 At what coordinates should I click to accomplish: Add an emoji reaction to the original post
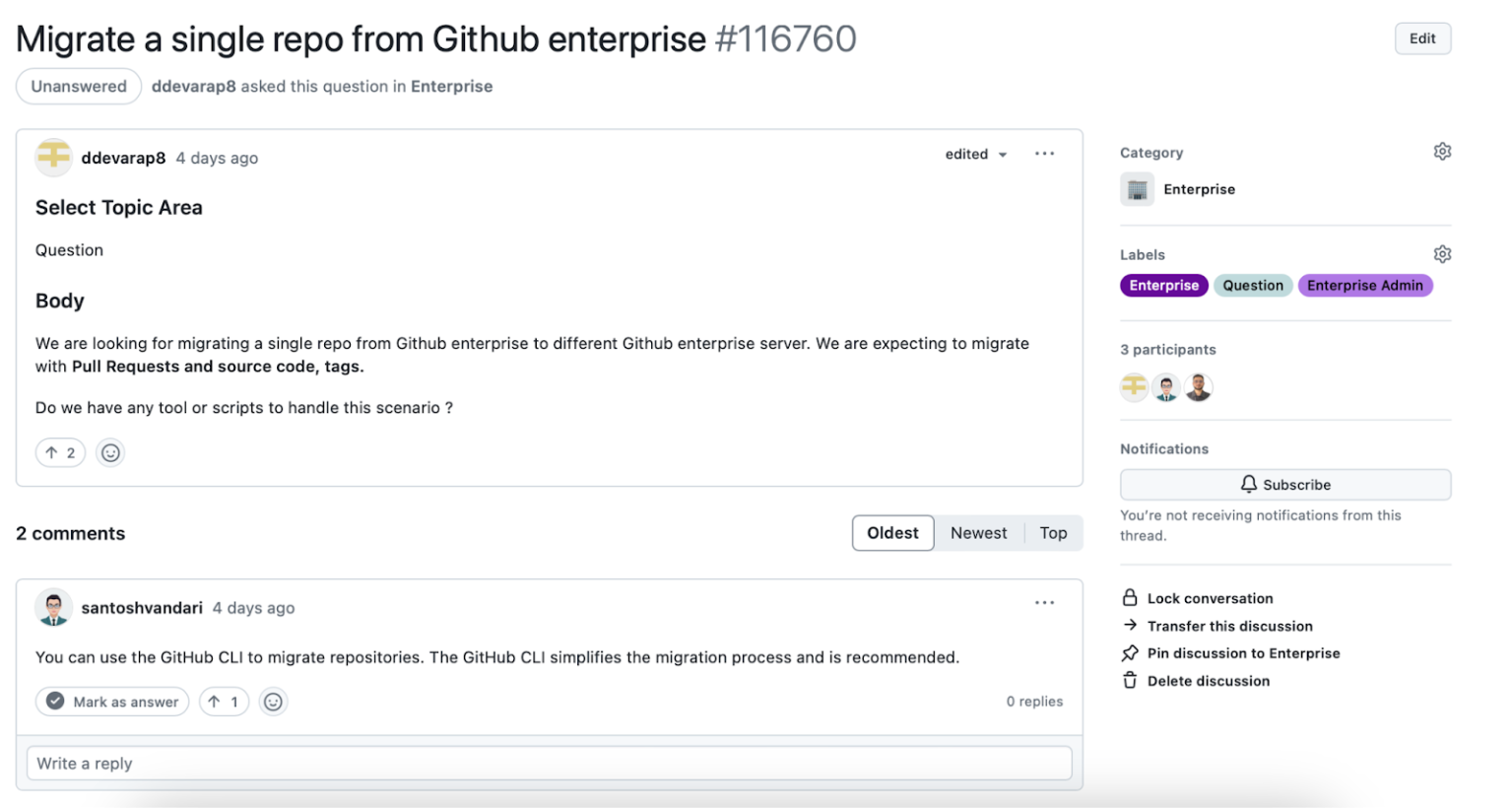[109, 452]
